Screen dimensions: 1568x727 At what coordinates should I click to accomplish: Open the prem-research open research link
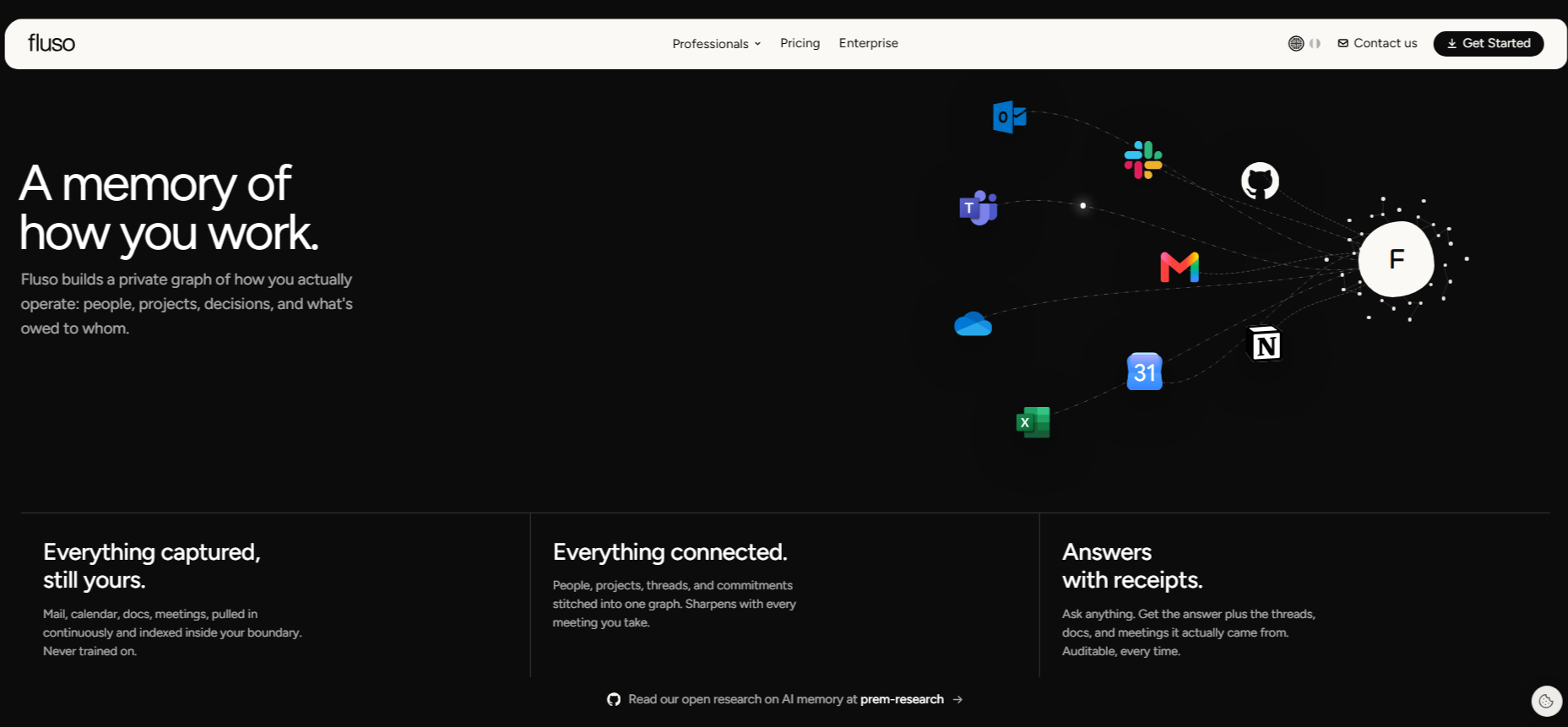[785, 699]
